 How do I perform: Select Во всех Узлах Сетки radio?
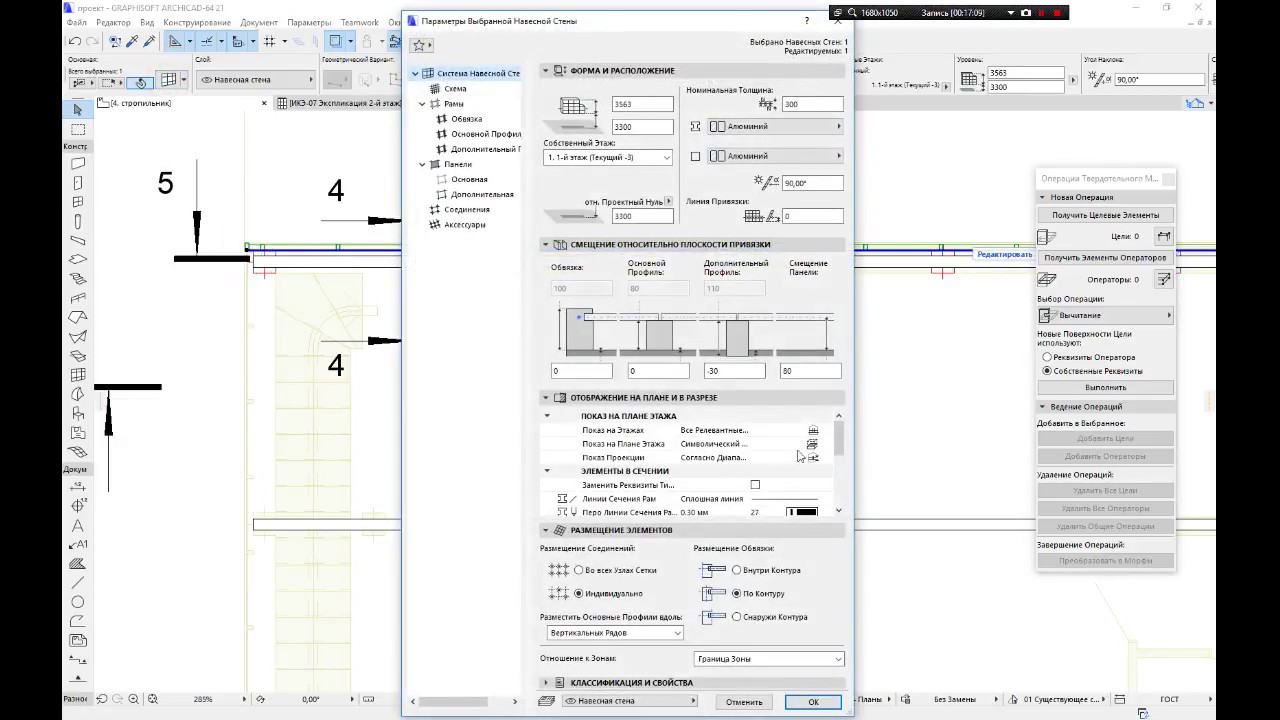(579, 570)
